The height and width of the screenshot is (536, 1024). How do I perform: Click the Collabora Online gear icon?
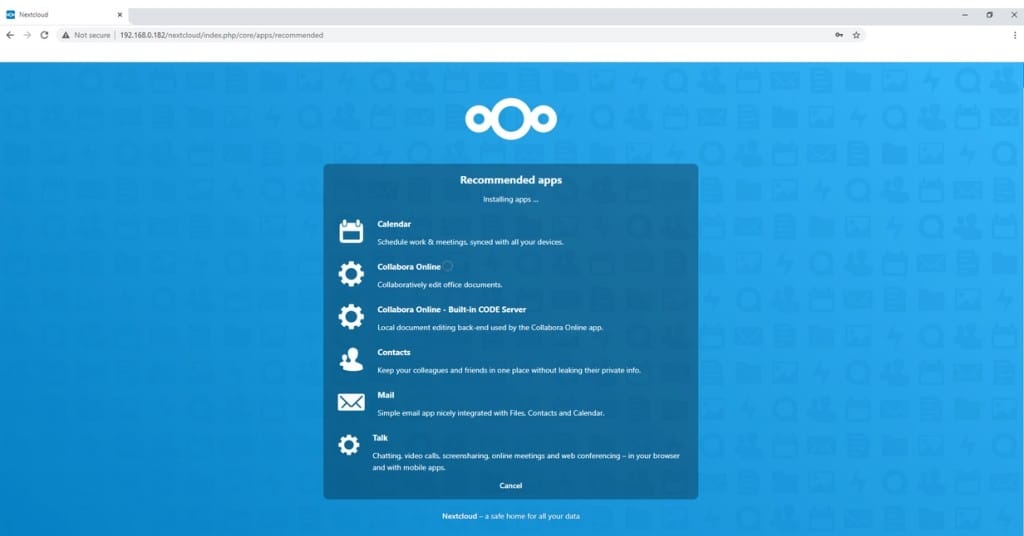coord(351,274)
